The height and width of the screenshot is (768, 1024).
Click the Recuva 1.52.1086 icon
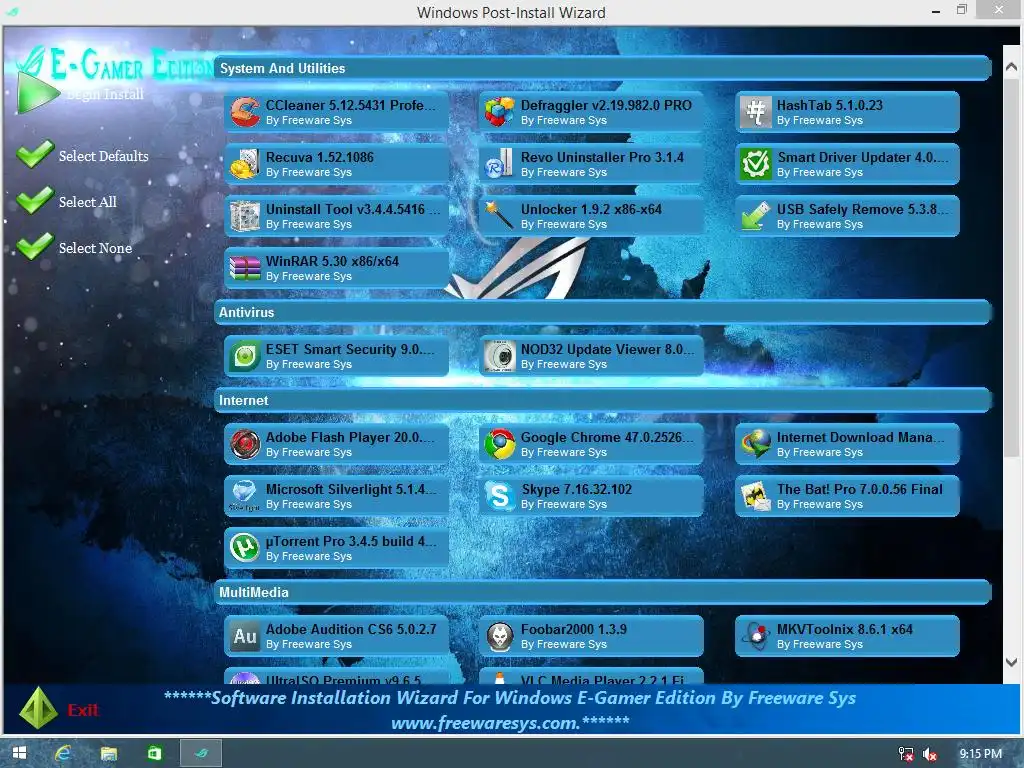pos(245,164)
